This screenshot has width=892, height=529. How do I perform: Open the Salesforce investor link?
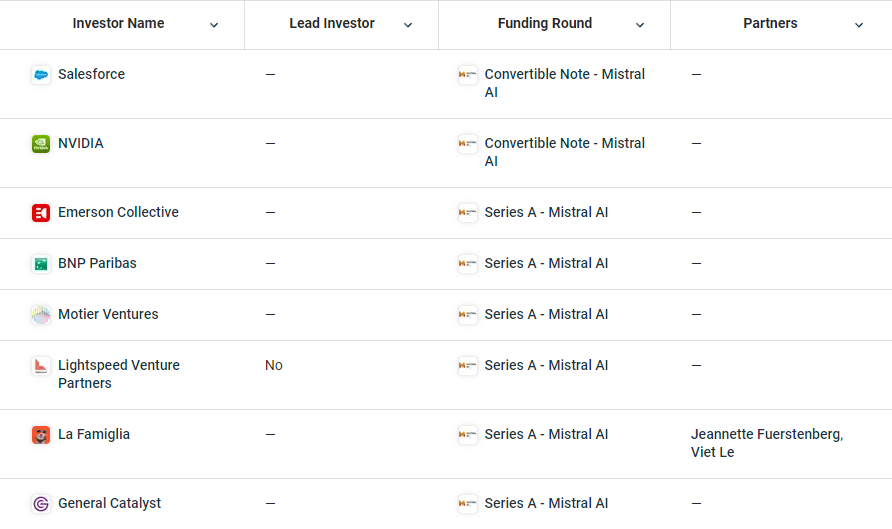(92, 74)
